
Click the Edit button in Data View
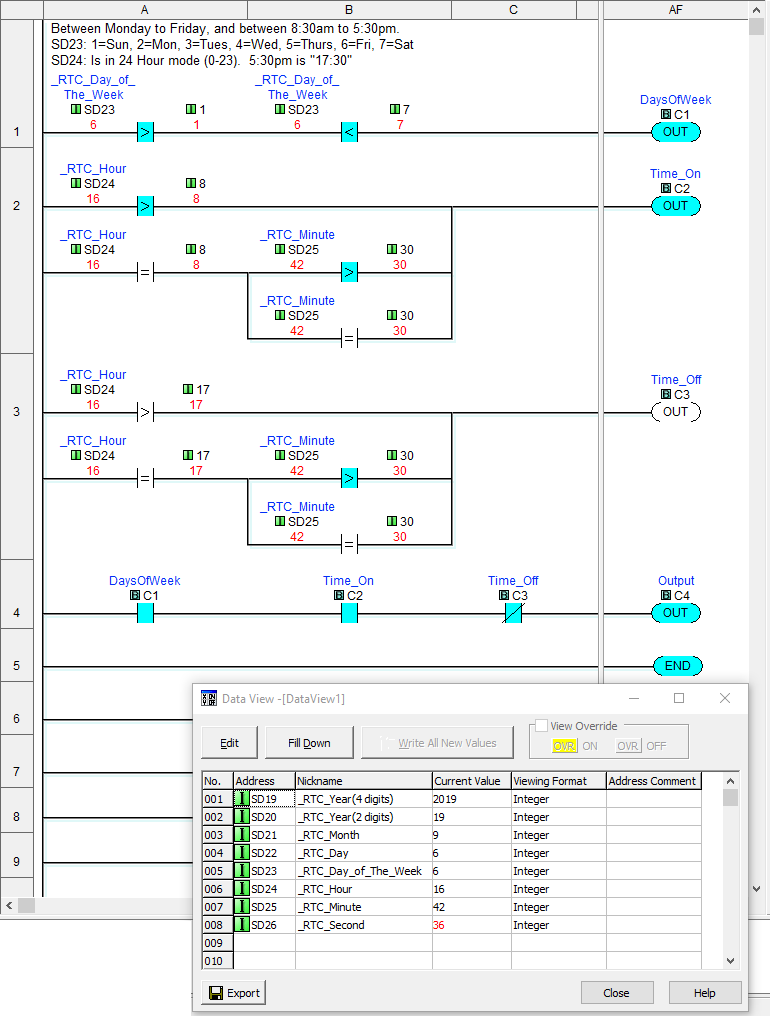tap(230, 743)
